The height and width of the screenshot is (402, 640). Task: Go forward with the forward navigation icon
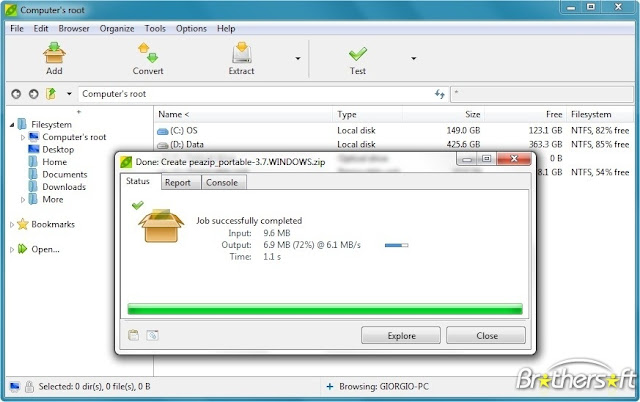[x=33, y=94]
